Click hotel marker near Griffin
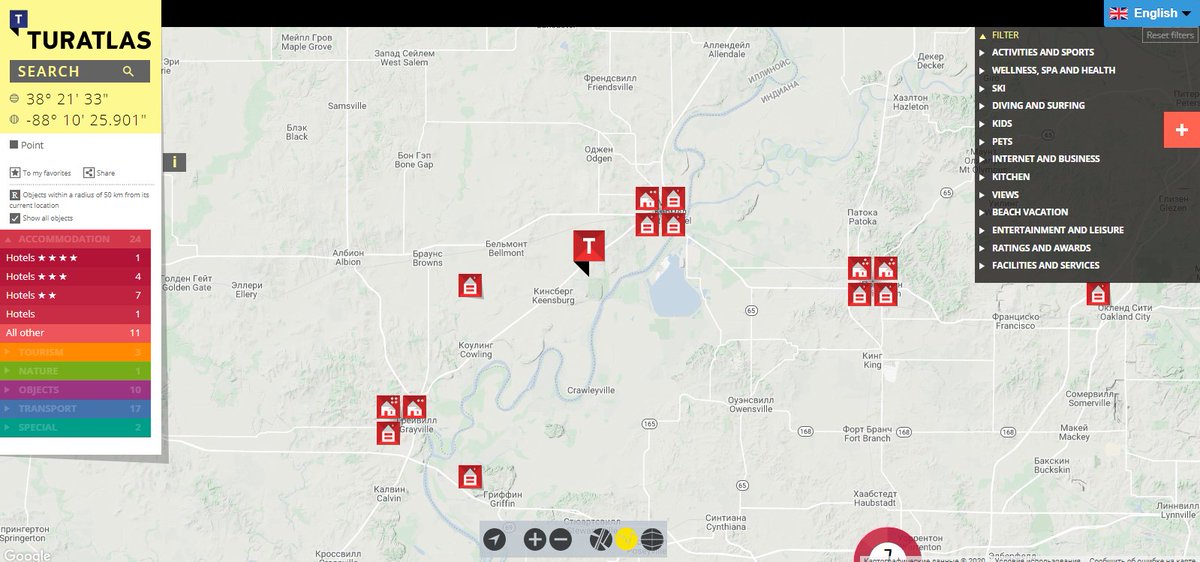The width and height of the screenshot is (1200, 562). (x=470, y=477)
